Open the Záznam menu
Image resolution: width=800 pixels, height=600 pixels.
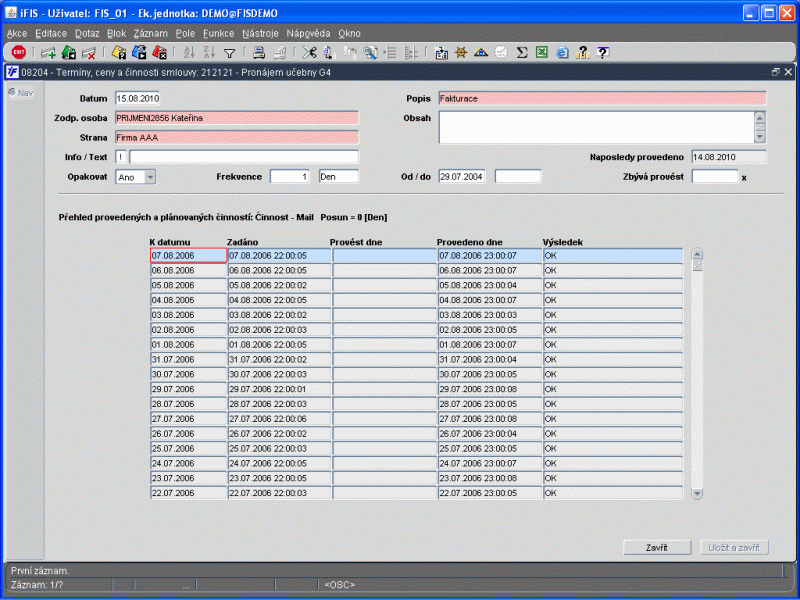click(150, 33)
